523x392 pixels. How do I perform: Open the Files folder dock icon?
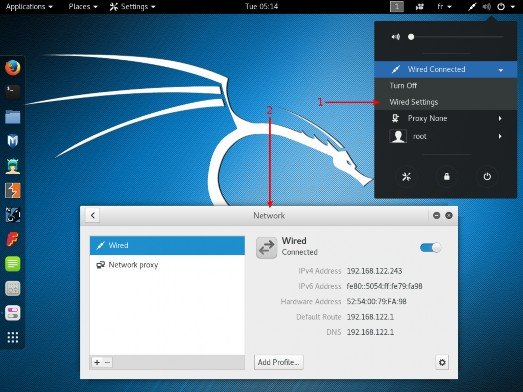point(13,117)
